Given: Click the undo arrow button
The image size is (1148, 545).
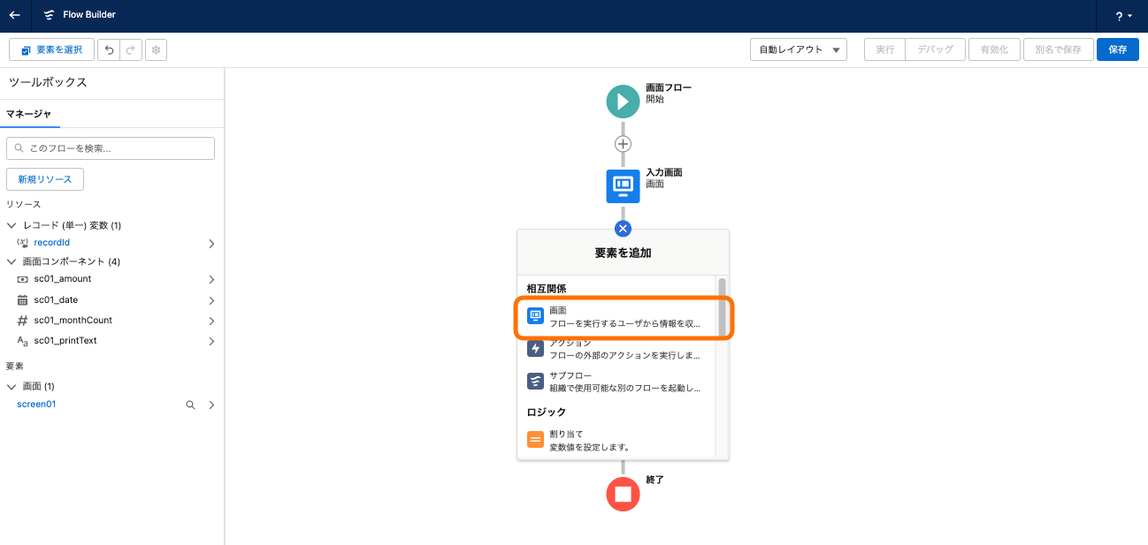Looking at the screenshot, I should click(x=109, y=50).
